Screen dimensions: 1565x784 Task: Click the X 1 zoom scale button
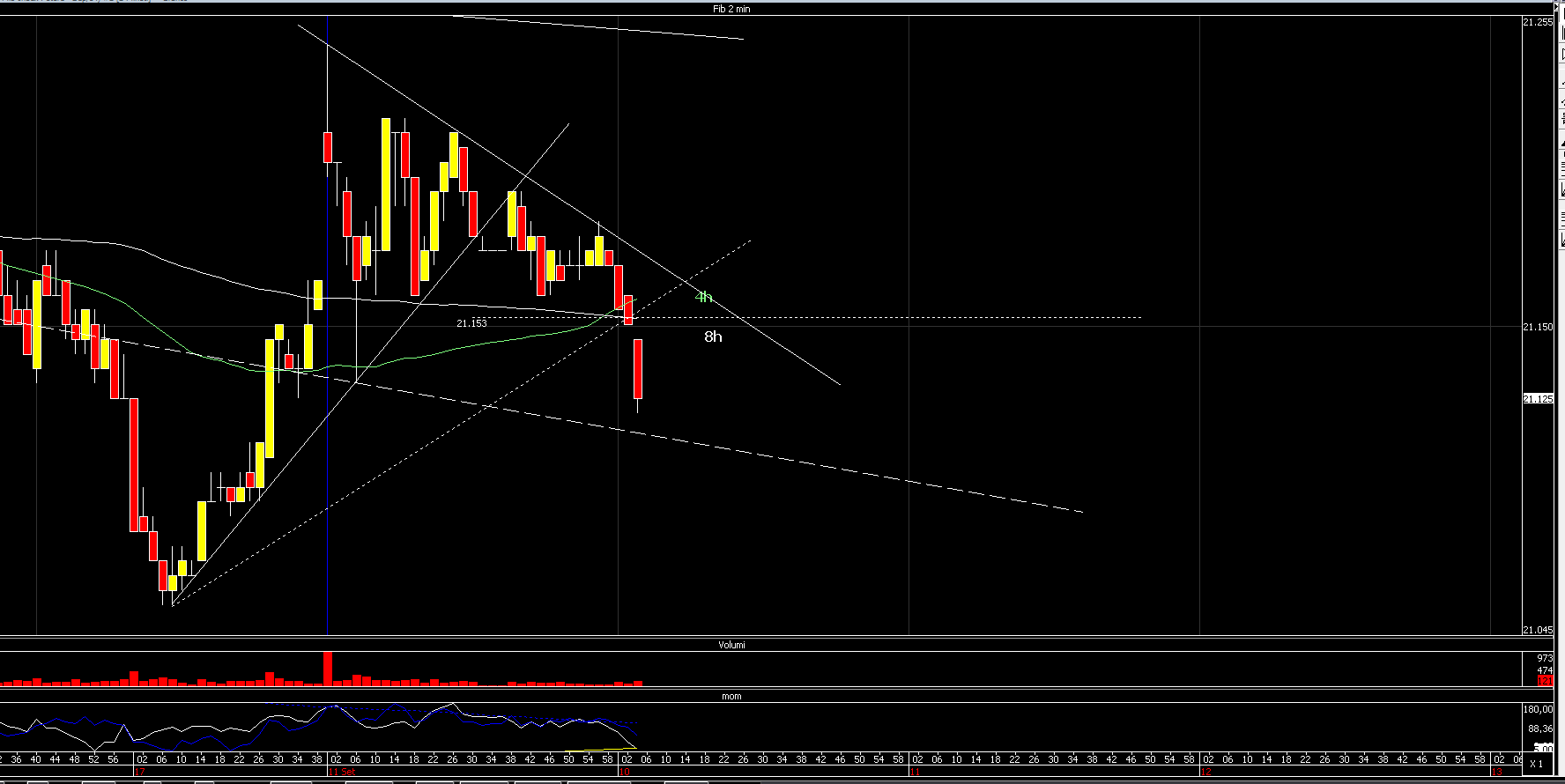[x=1536, y=764]
